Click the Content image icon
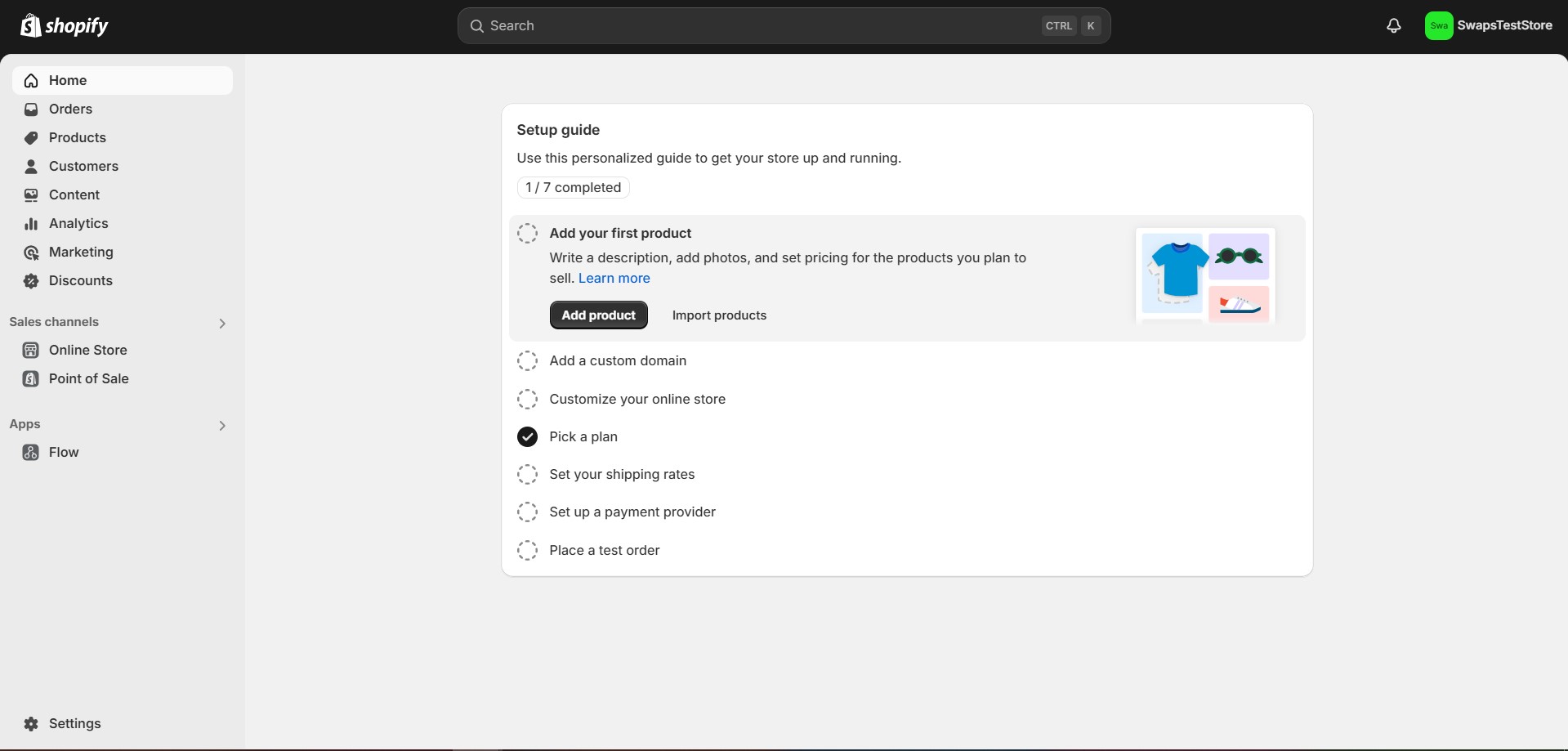 click(x=31, y=194)
